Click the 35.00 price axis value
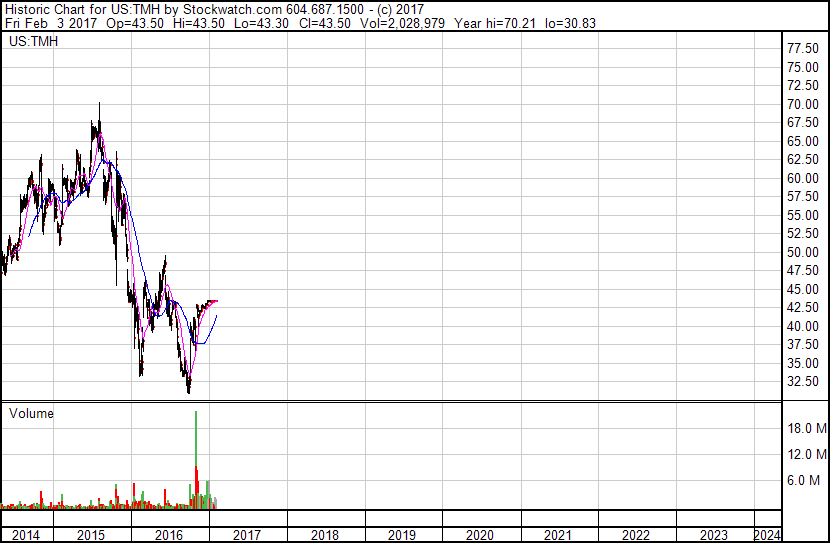 coord(803,364)
